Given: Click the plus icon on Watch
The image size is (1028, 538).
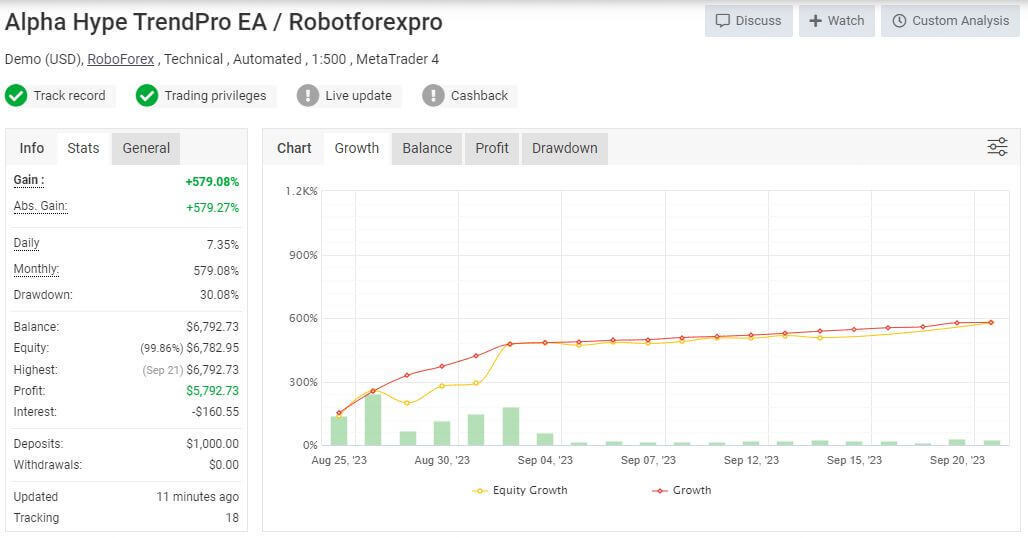Looking at the screenshot, I should (815, 21).
